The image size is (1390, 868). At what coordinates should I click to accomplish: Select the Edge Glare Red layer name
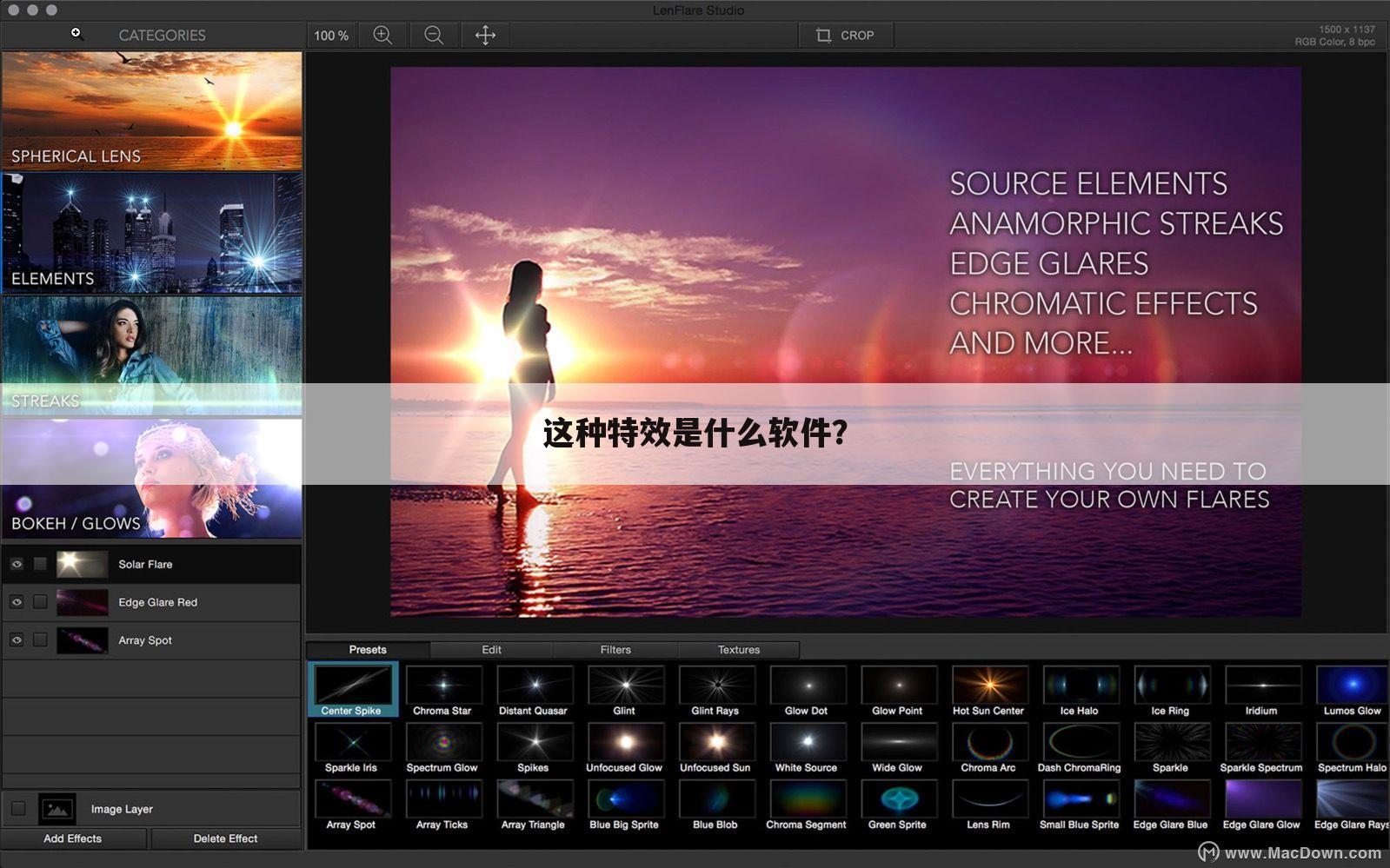pos(158,602)
